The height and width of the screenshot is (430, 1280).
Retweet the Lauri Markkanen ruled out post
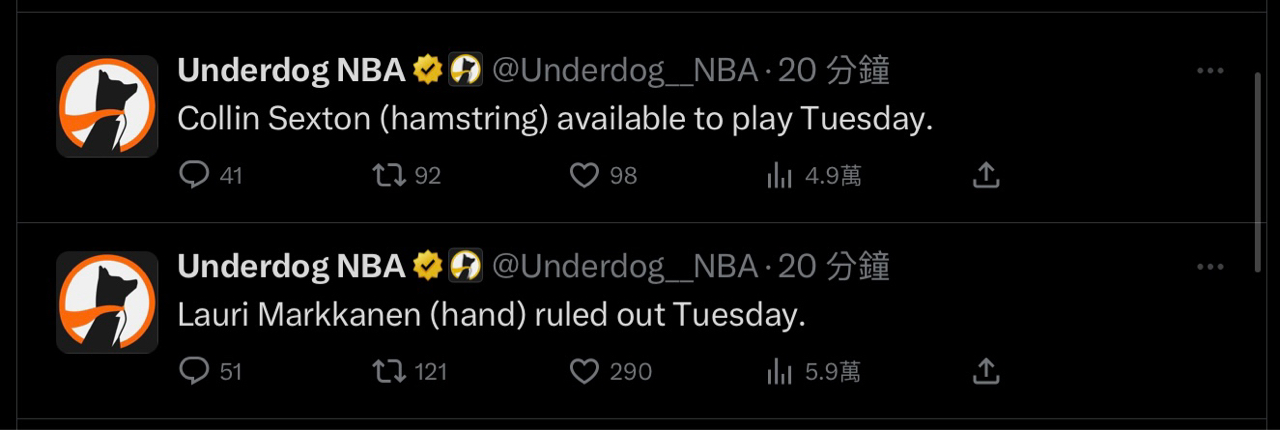pyautogui.click(x=389, y=372)
